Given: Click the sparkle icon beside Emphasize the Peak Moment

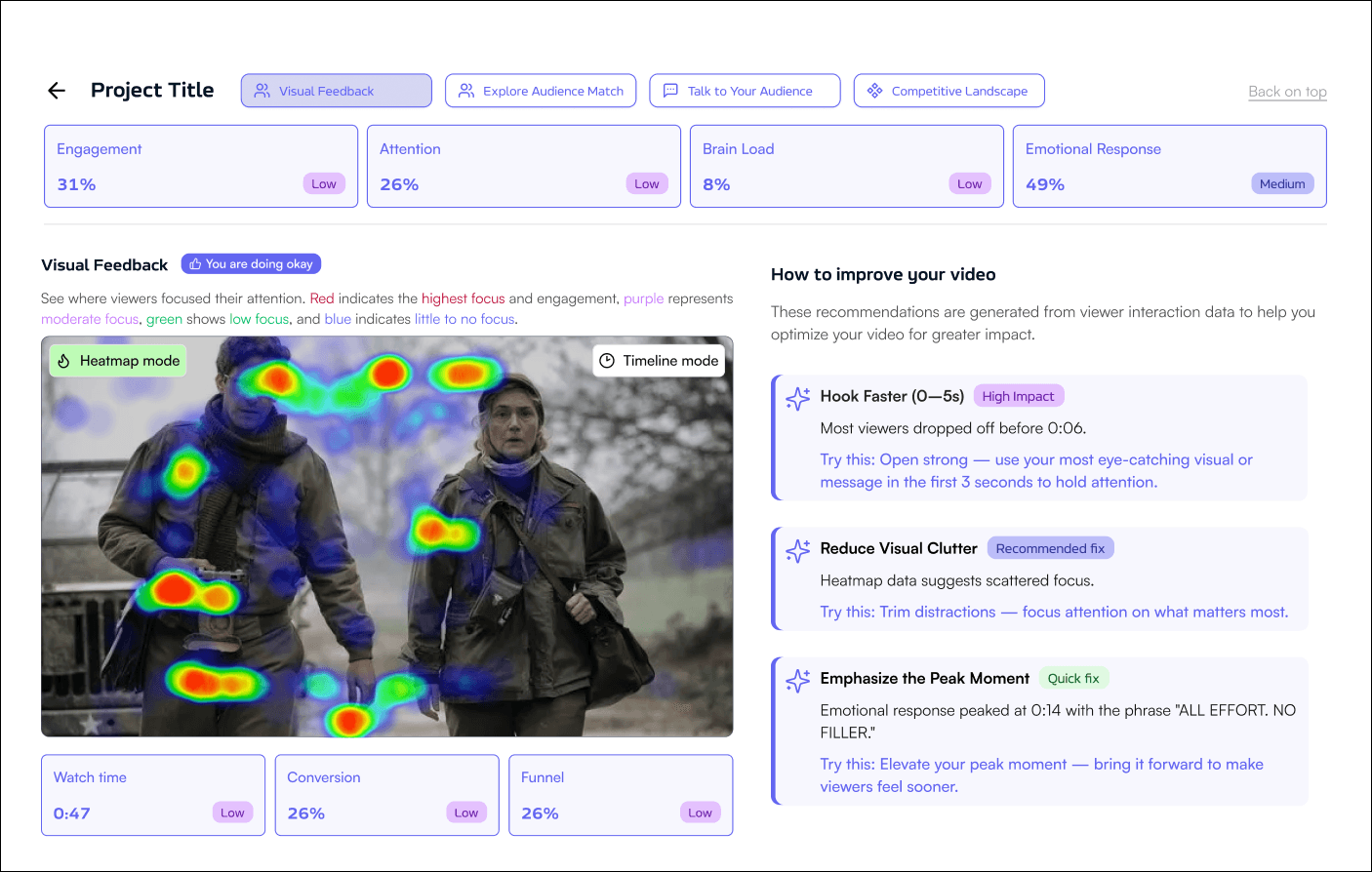Looking at the screenshot, I should click(798, 680).
